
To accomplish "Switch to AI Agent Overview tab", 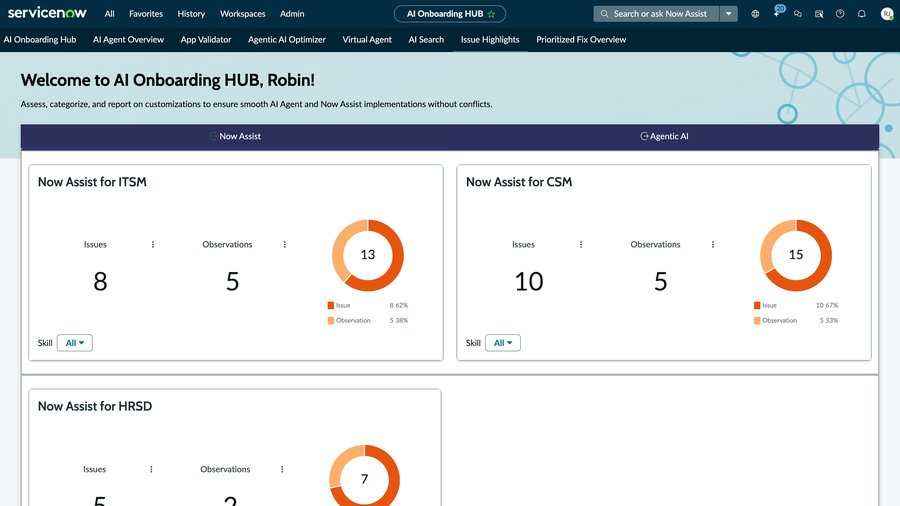I will coord(129,40).
